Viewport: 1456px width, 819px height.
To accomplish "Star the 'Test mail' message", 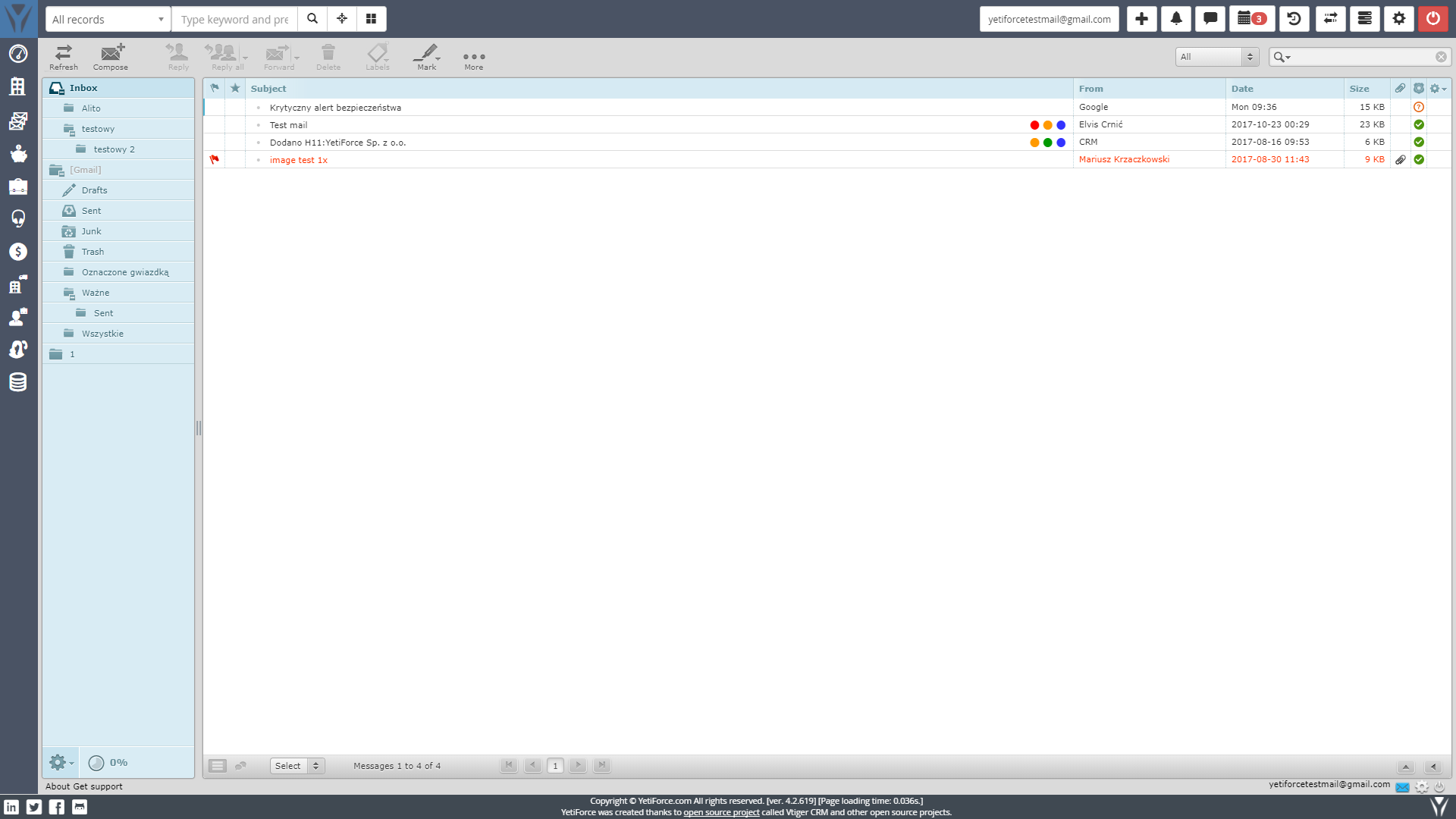I will tap(235, 124).
